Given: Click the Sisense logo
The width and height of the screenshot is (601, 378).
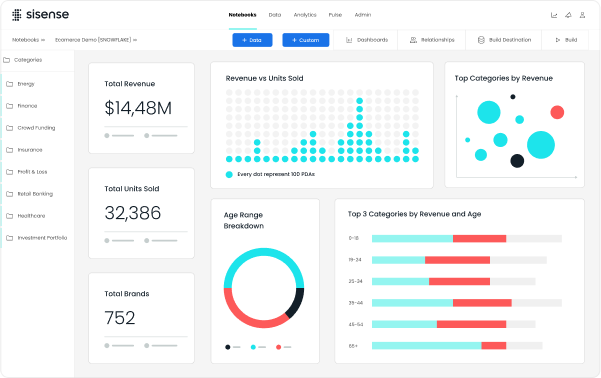Looking at the screenshot, I should coord(41,15).
